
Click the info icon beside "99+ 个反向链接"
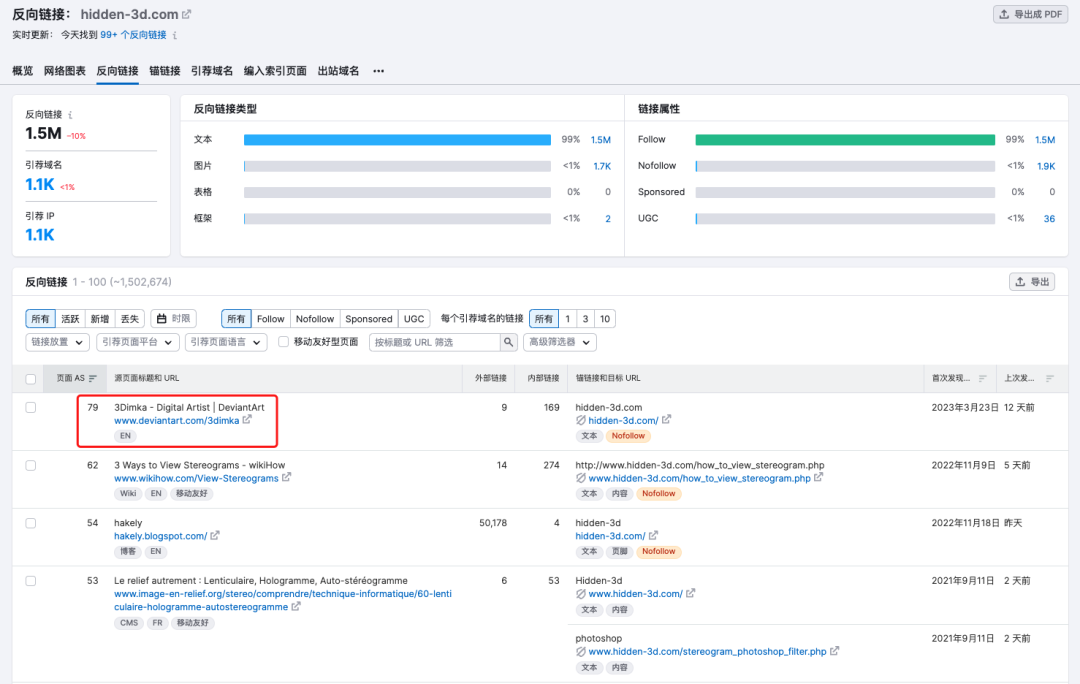[175, 35]
